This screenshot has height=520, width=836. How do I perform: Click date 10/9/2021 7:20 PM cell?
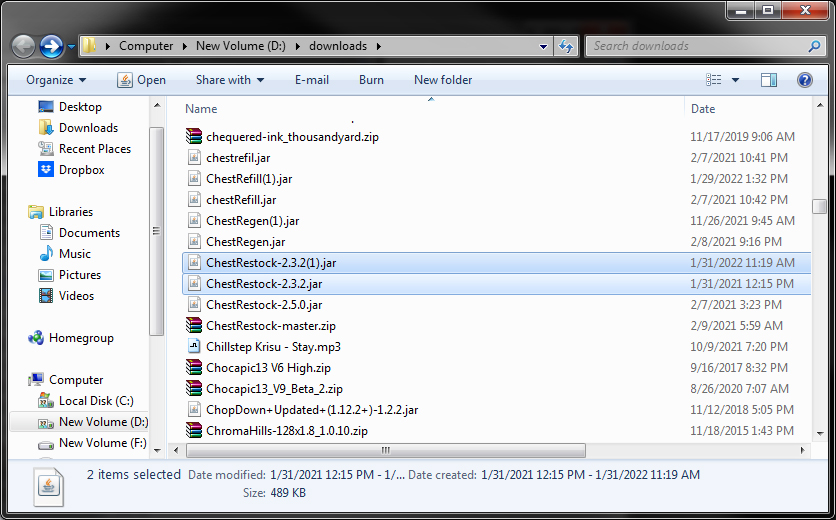click(x=739, y=347)
